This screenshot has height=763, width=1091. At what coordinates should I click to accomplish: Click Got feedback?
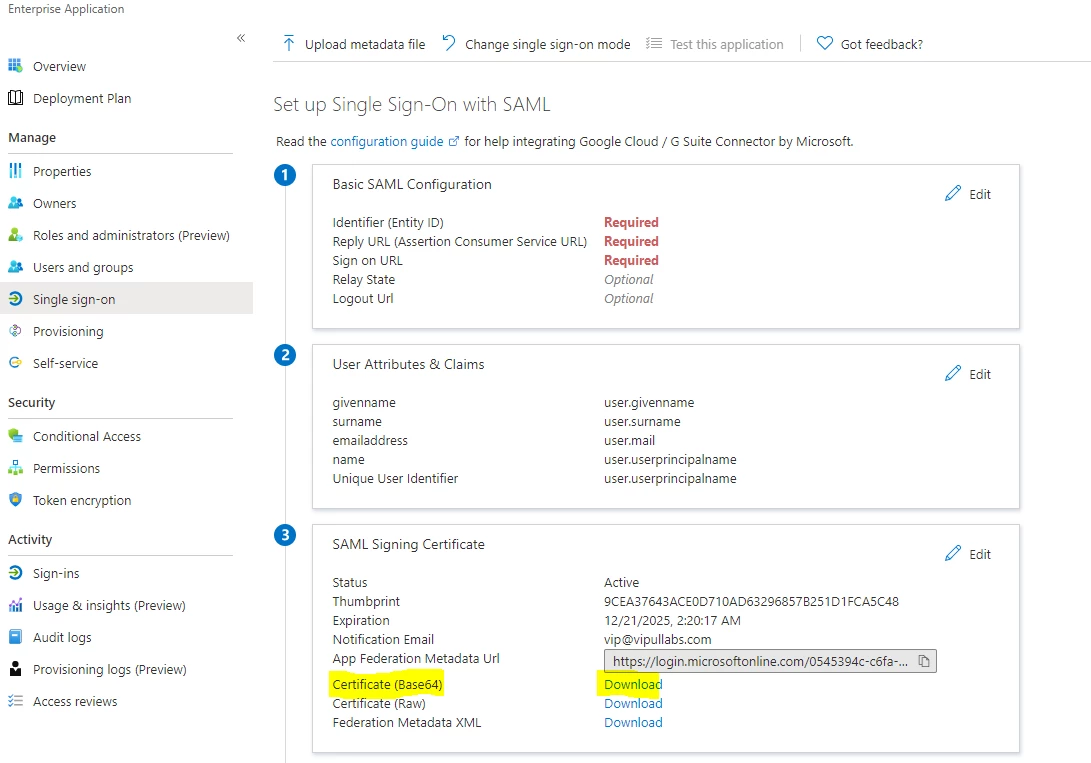tap(870, 44)
